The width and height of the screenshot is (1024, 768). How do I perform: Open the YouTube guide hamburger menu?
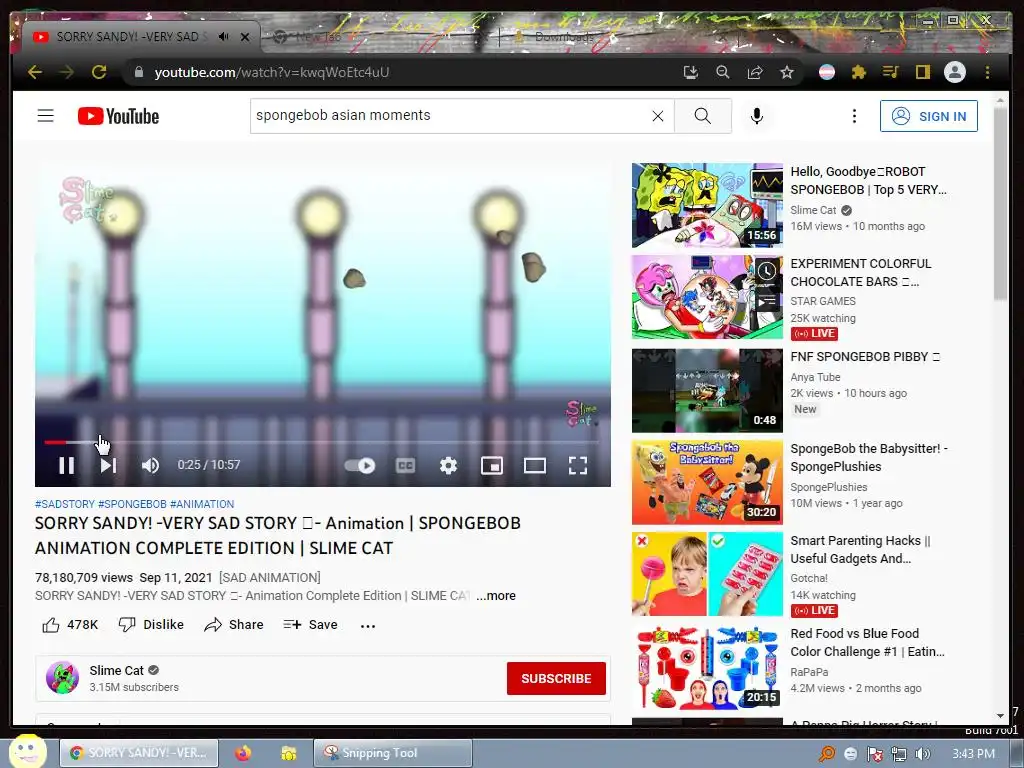[46, 116]
